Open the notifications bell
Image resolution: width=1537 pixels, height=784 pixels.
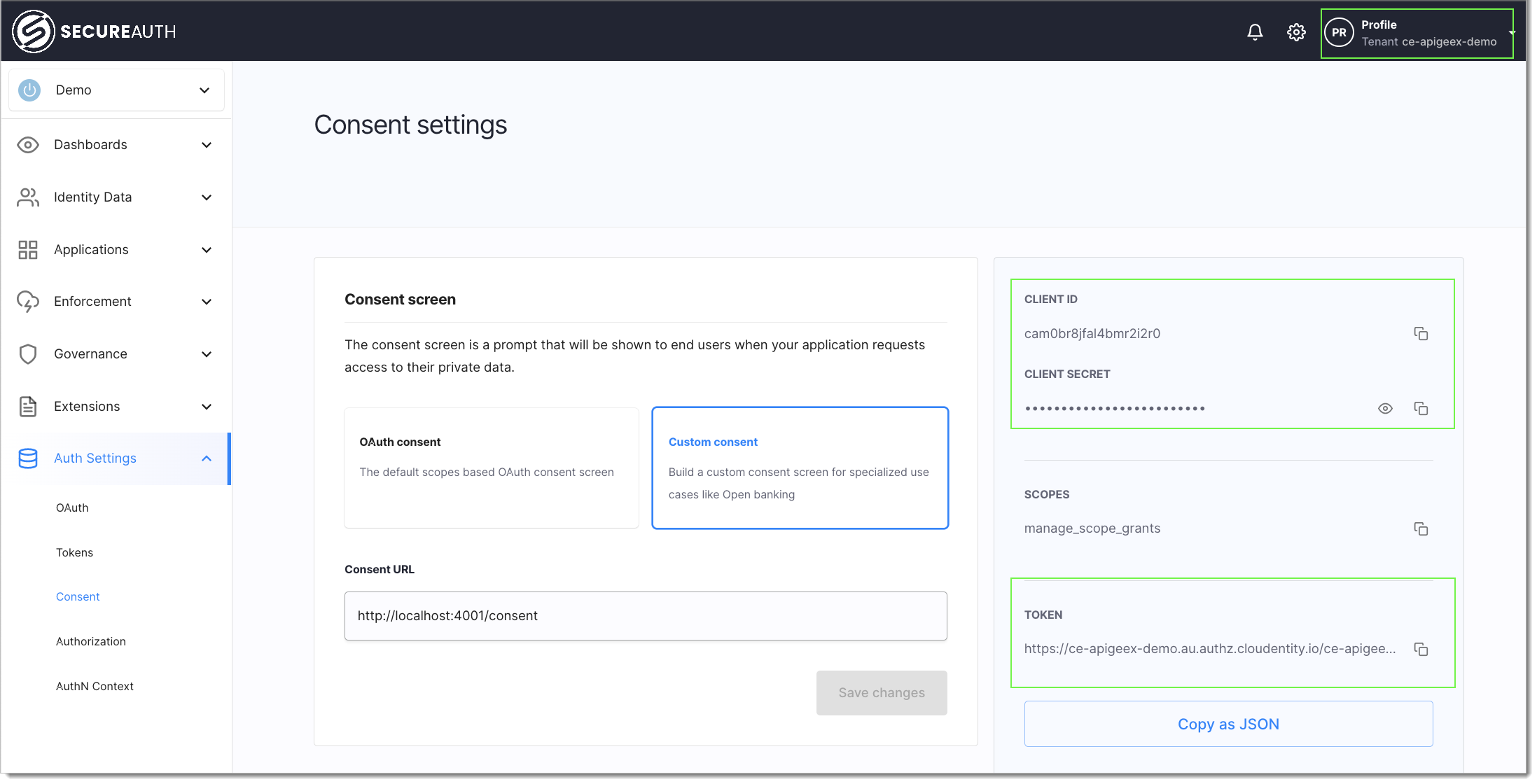[1255, 32]
